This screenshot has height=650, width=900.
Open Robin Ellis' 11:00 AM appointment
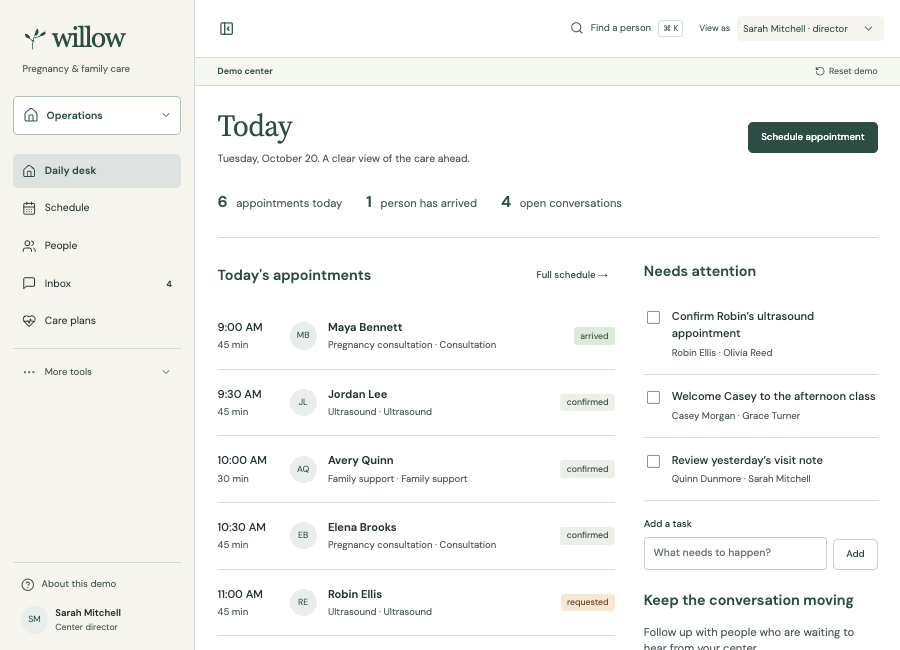(x=416, y=602)
